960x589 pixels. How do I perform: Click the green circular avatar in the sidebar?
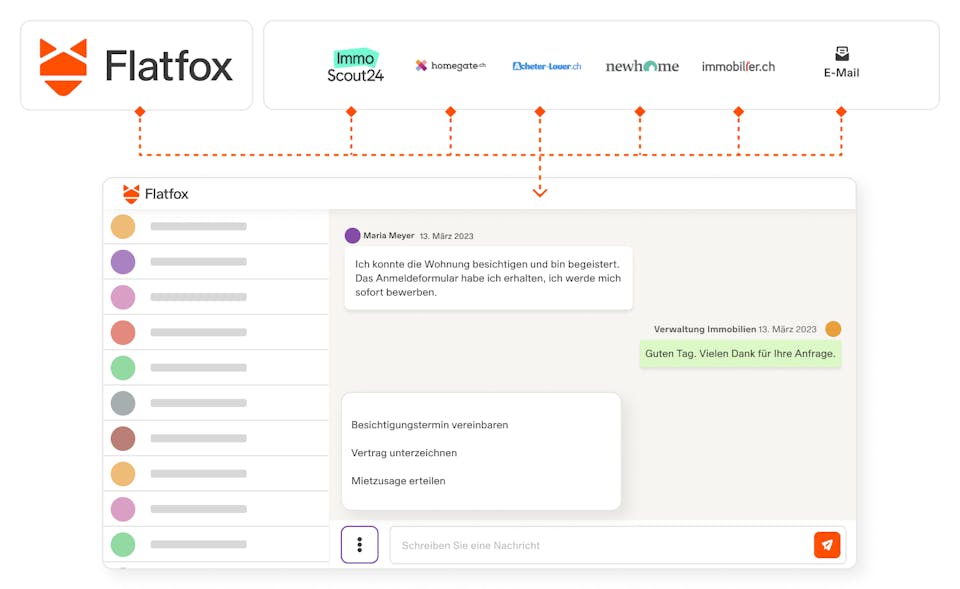point(123,368)
